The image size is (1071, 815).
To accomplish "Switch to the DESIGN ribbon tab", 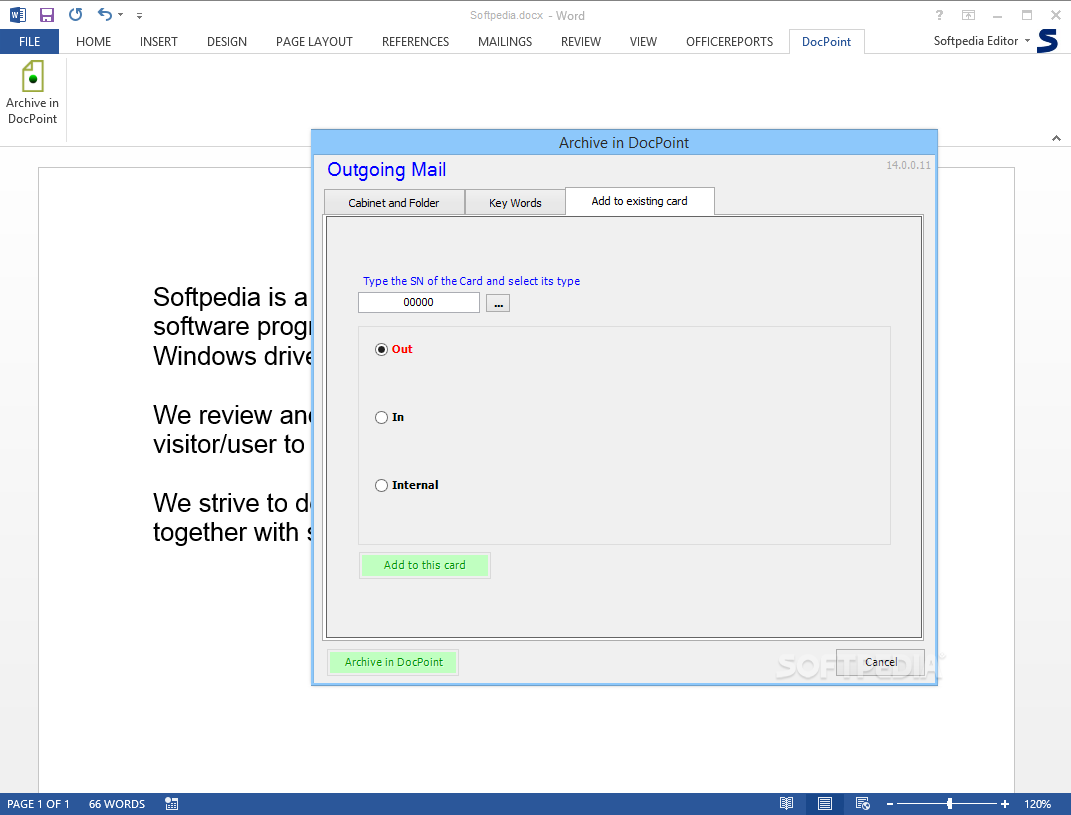I will [x=227, y=42].
